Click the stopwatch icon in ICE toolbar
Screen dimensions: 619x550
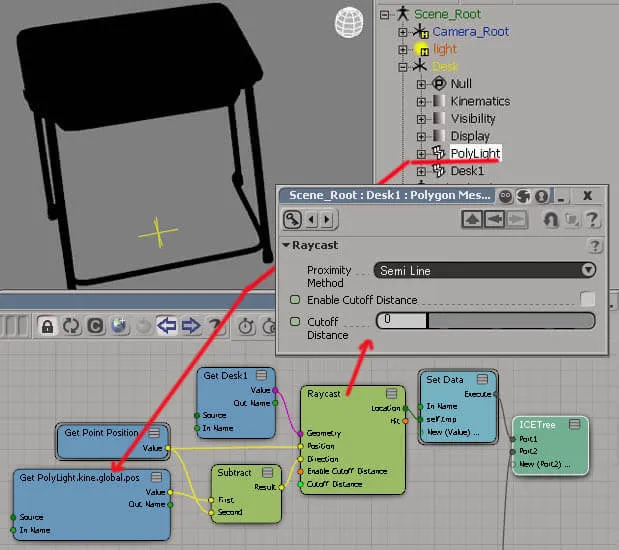click(x=247, y=326)
